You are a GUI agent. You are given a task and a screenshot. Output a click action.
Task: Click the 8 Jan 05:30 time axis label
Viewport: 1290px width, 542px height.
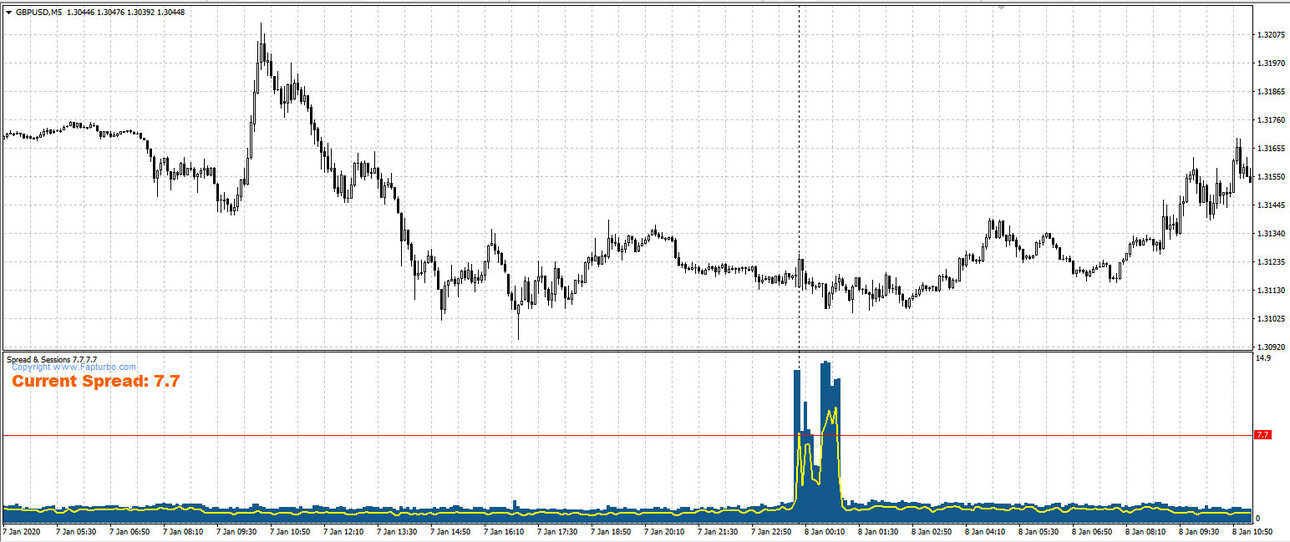click(x=1037, y=533)
